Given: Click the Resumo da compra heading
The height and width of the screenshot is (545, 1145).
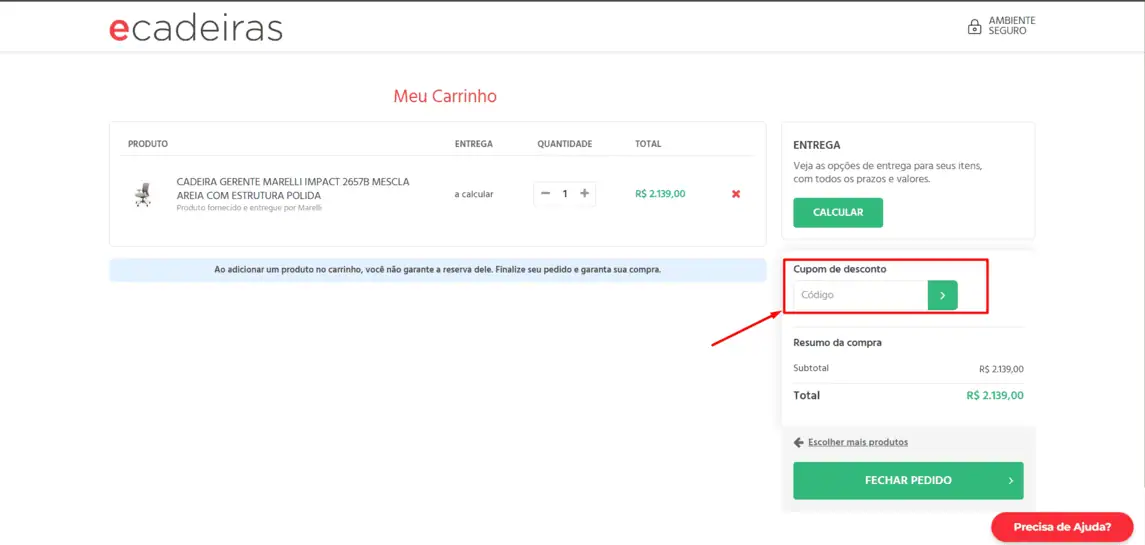Looking at the screenshot, I should pos(837,342).
